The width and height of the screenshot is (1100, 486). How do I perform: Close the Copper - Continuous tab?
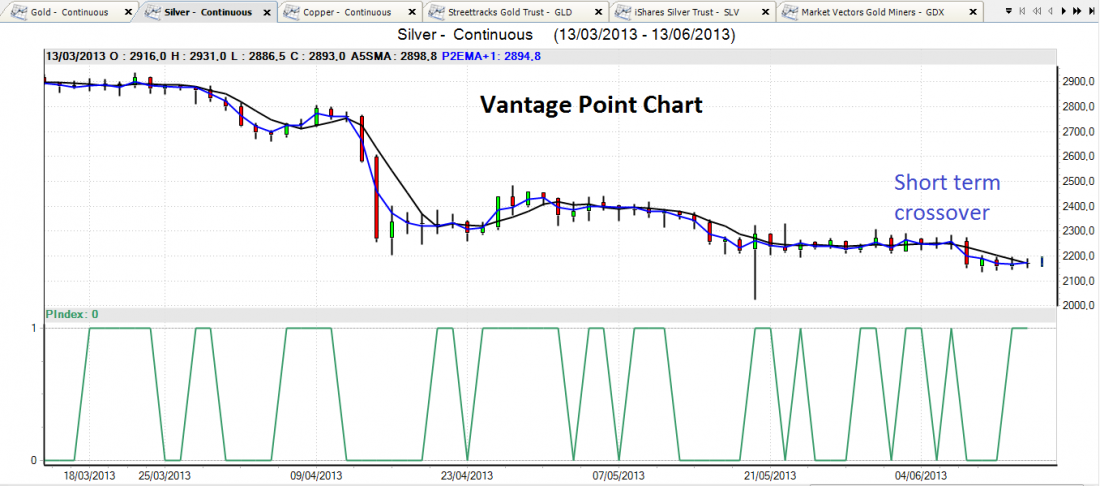pos(413,12)
